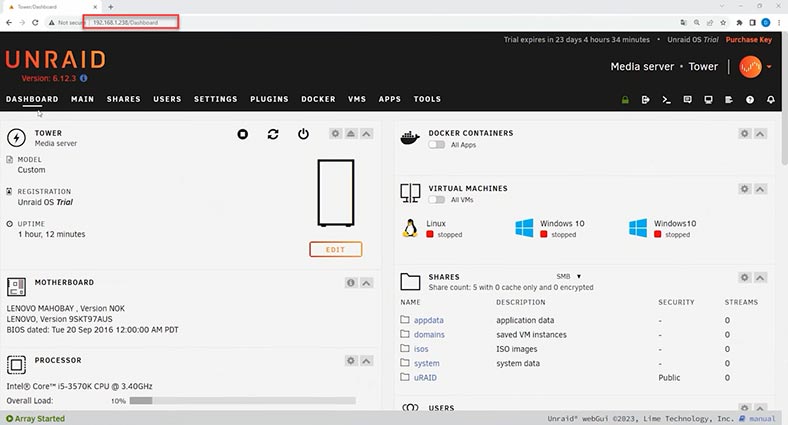Click the browser address bar URL
The image size is (788, 425).
pos(126,23)
